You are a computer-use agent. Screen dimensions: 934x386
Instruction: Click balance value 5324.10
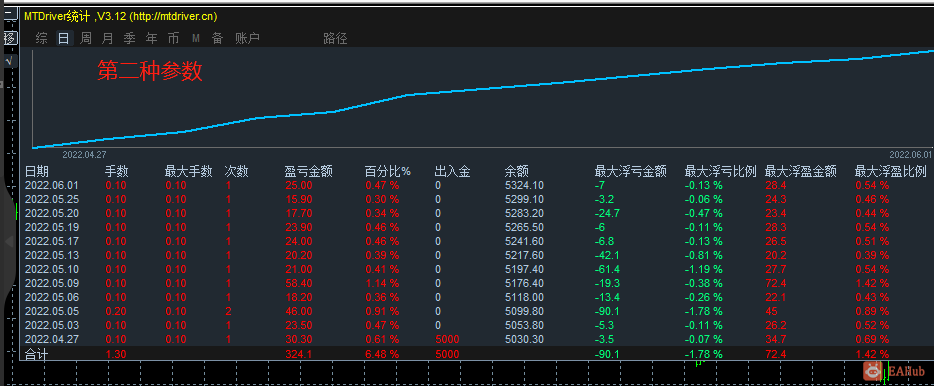tap(524, 185)
